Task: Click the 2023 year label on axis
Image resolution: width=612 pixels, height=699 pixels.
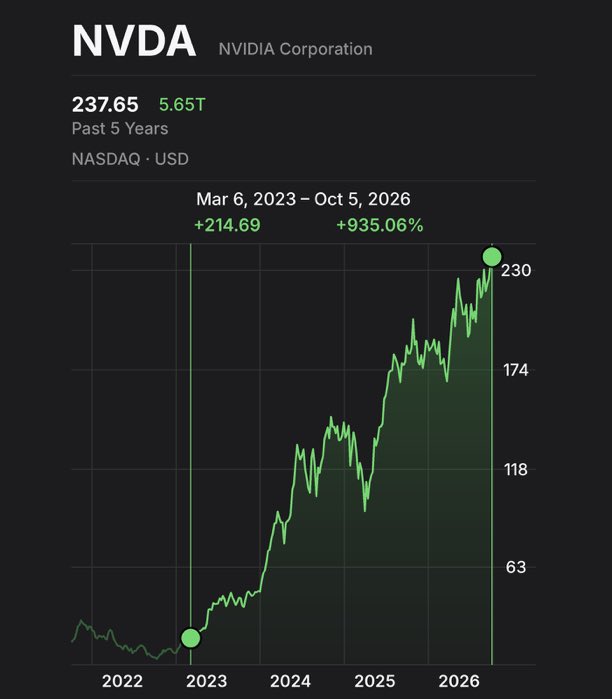Action: tap(206, 681)
